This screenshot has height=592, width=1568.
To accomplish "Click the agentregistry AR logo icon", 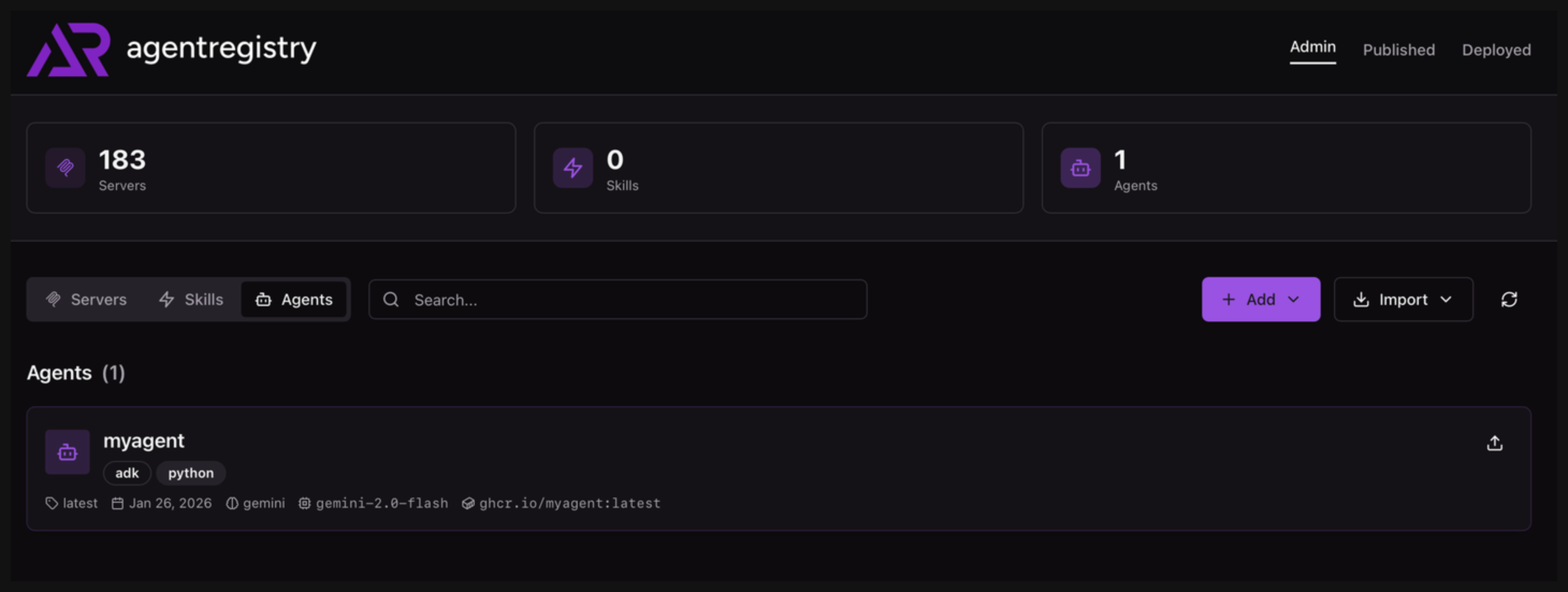I will pyautogui.click(x=68, y=50).
